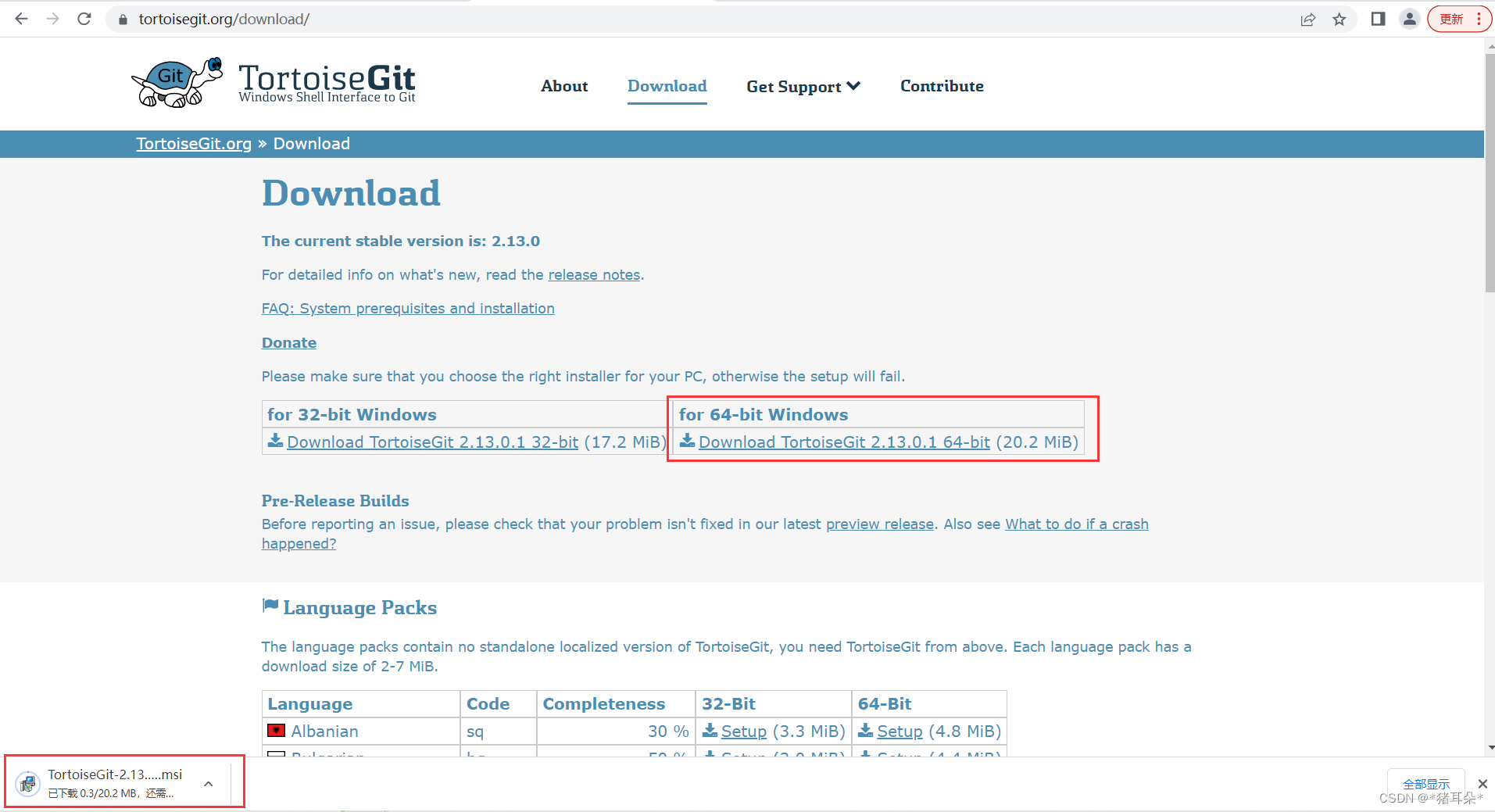Click the Show all downloads button
1495x812 pixels.
click(1425, 784)
